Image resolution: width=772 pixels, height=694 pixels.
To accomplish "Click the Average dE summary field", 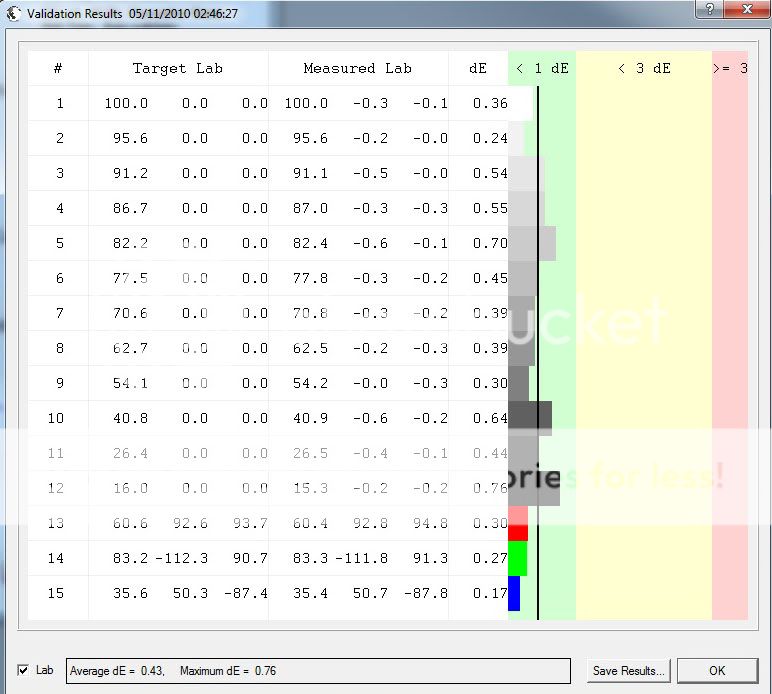I will coord(317,670).
